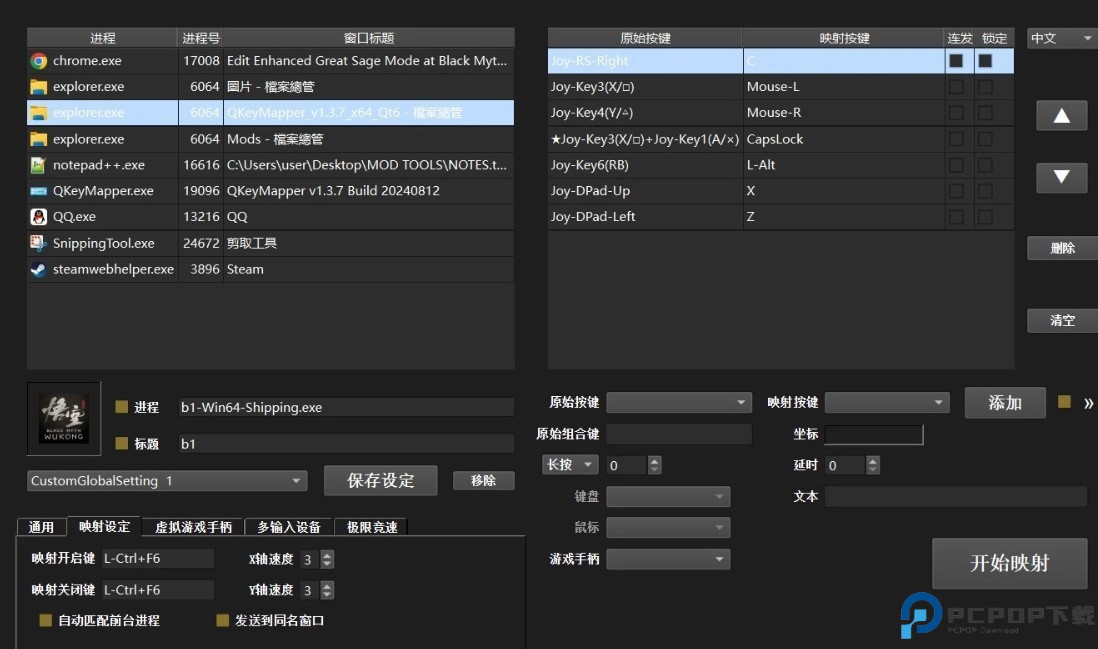Viewport: 1098px width, 649px height.
Task: Click the 原始组合键 input field
Action: 679,434
